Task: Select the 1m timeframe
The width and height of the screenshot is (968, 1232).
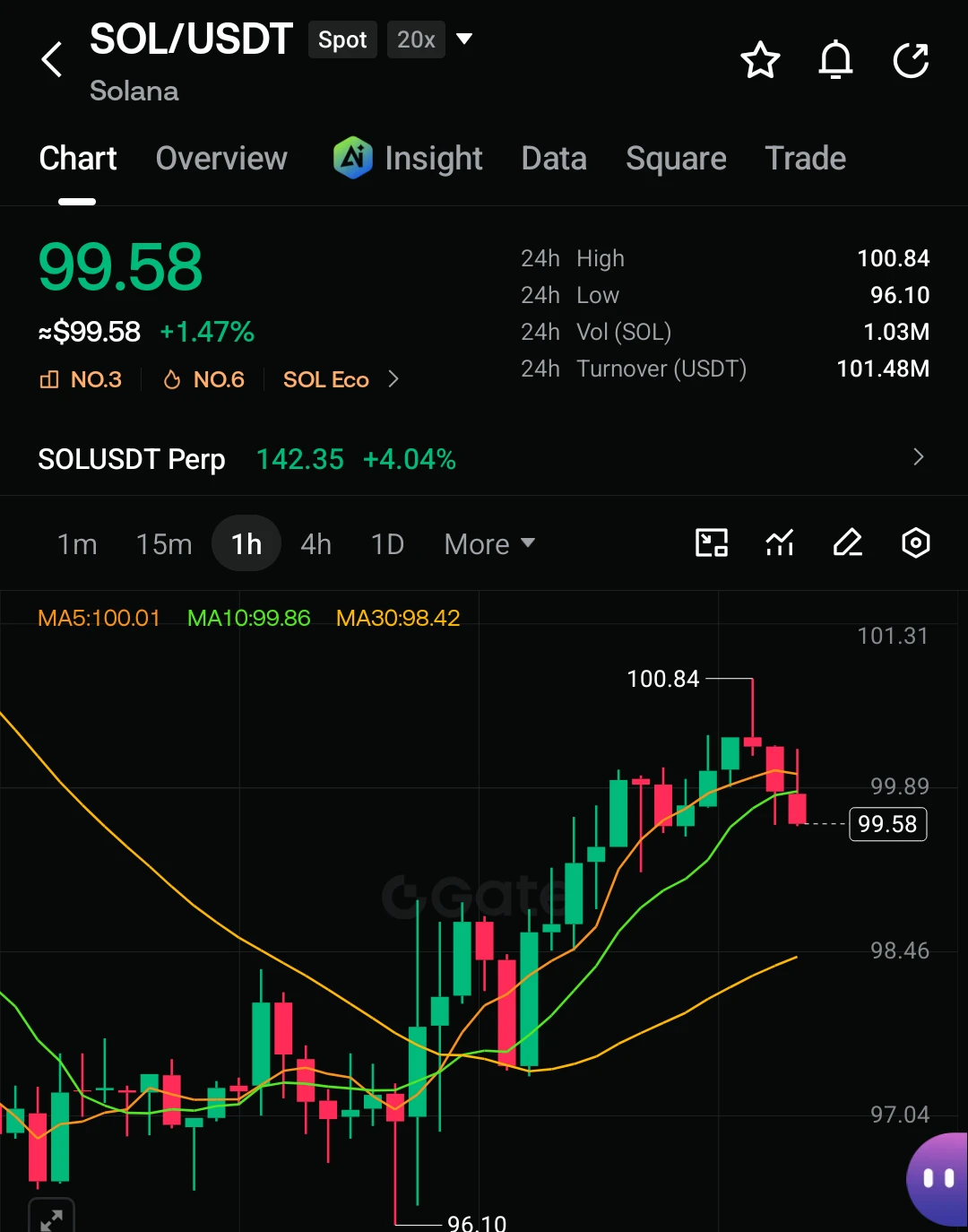Action: click(x=77, y=543)
